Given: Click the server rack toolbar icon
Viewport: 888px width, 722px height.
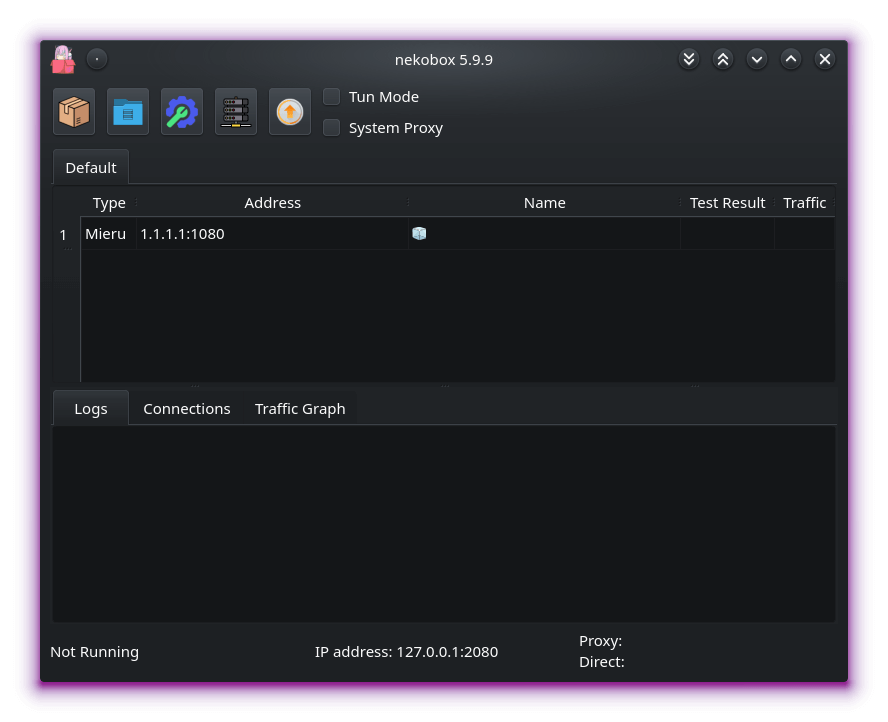Looking at the screenshot, I should click(x=236, y=111).
